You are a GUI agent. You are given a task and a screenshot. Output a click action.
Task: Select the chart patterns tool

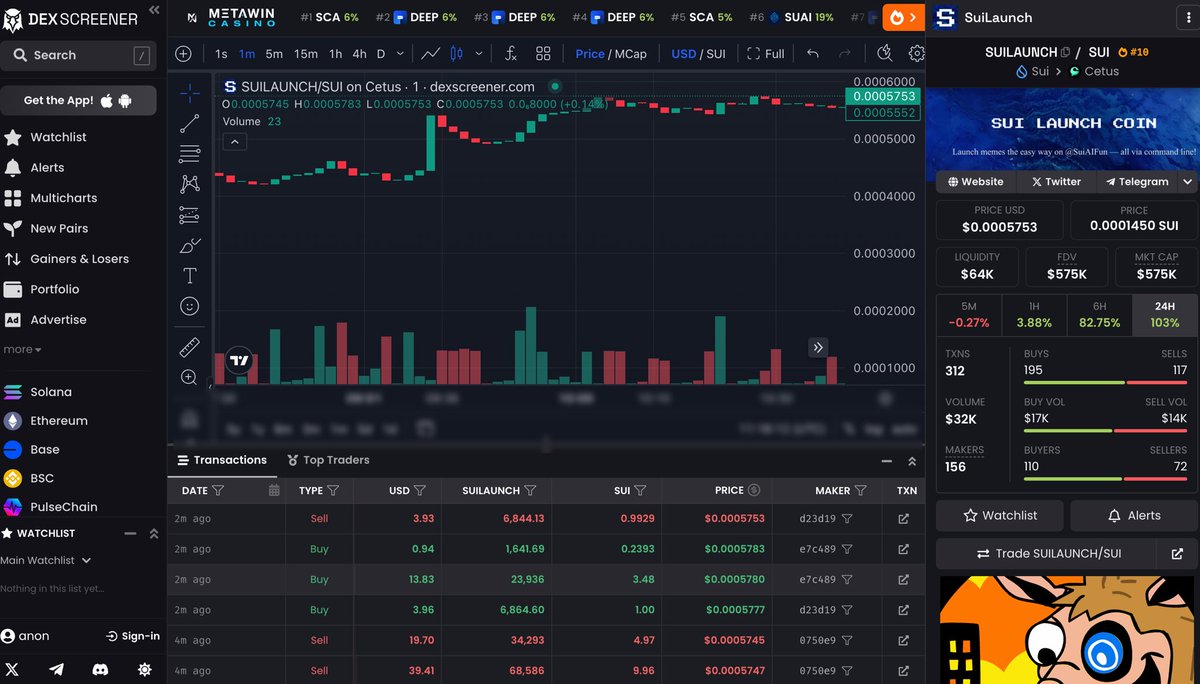pos(189,184)
